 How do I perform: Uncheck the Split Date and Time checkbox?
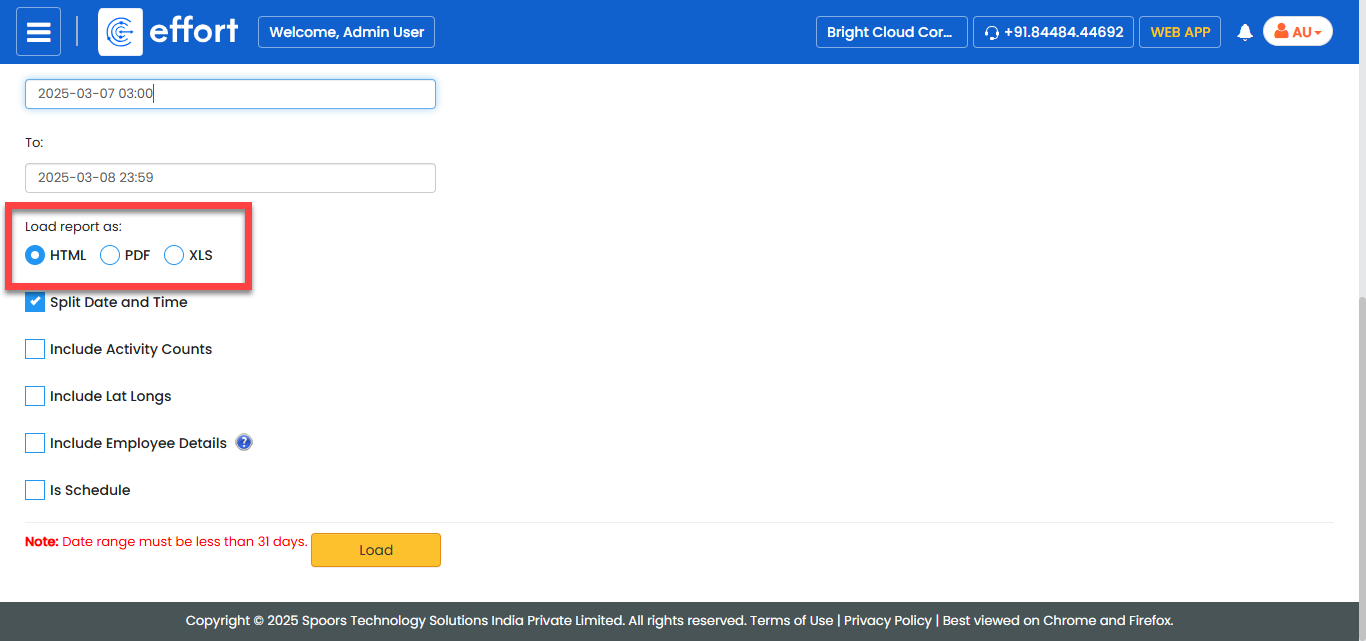click(35, 302)
